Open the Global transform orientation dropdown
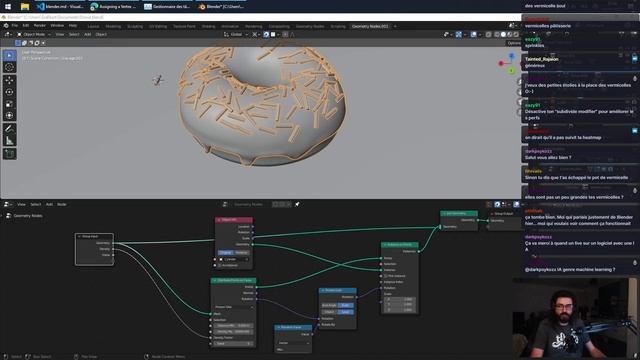 point(236,35)
